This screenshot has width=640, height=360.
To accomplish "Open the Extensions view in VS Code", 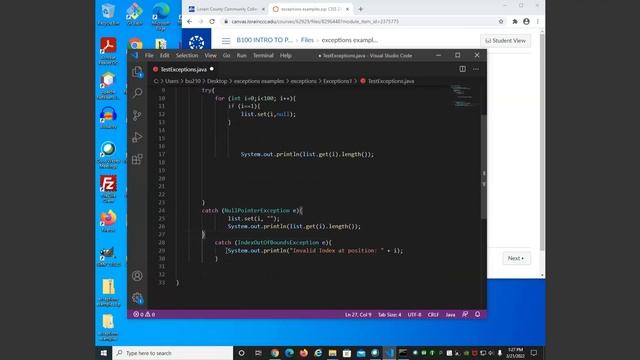I will tap(137, 159).
